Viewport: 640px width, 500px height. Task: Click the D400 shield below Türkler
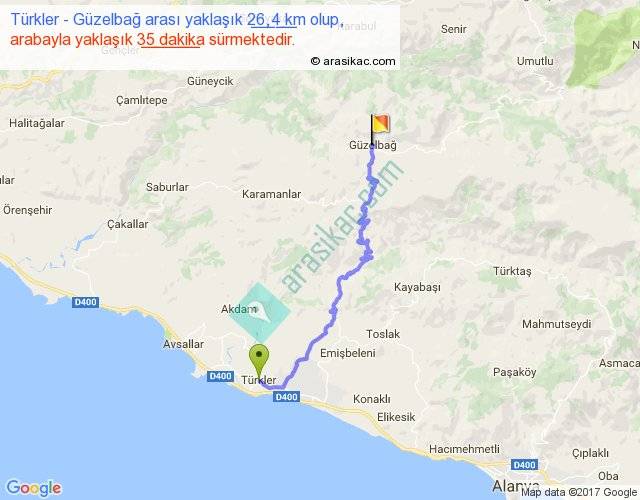287,397
